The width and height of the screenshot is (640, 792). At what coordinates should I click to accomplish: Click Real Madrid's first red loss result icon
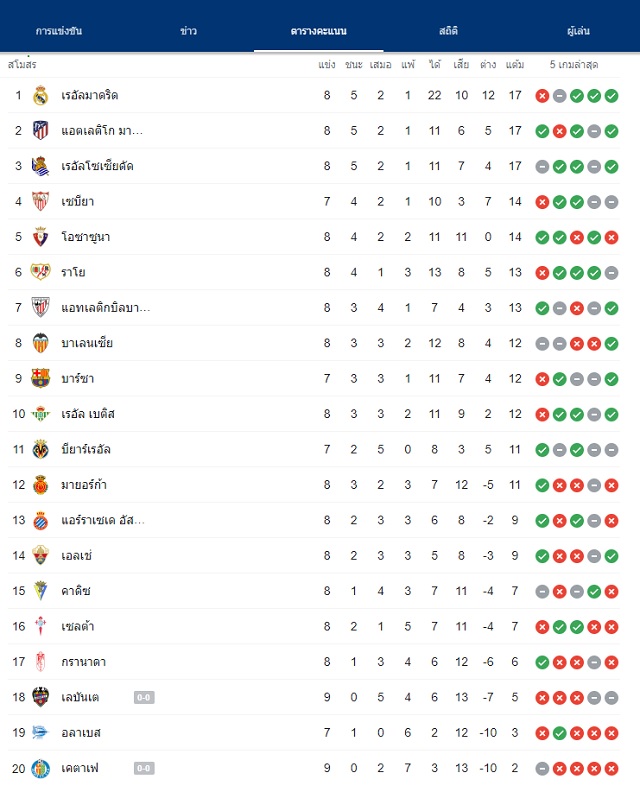[542, 96]
